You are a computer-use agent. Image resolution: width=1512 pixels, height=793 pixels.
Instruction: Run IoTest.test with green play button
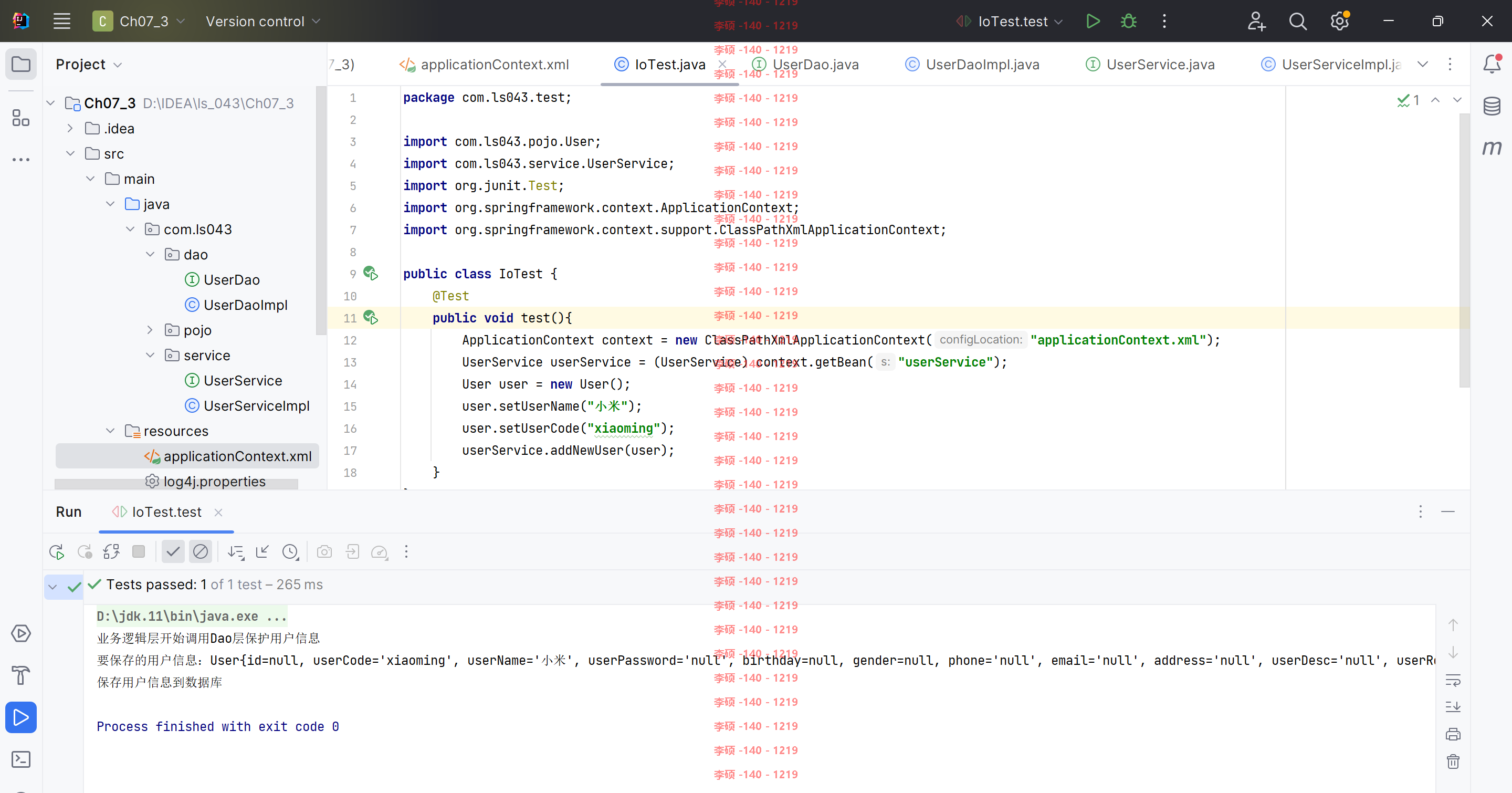pos(1093,21)
